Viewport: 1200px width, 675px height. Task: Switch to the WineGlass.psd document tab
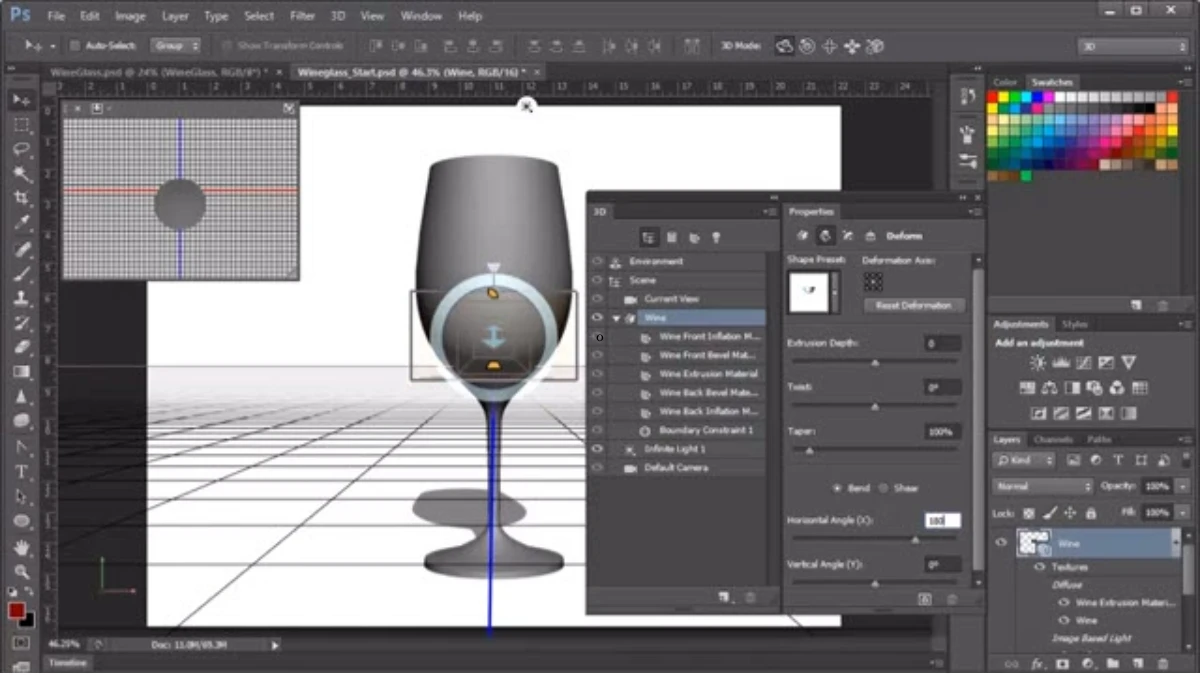pyautogui.click(x=159, y=73)
